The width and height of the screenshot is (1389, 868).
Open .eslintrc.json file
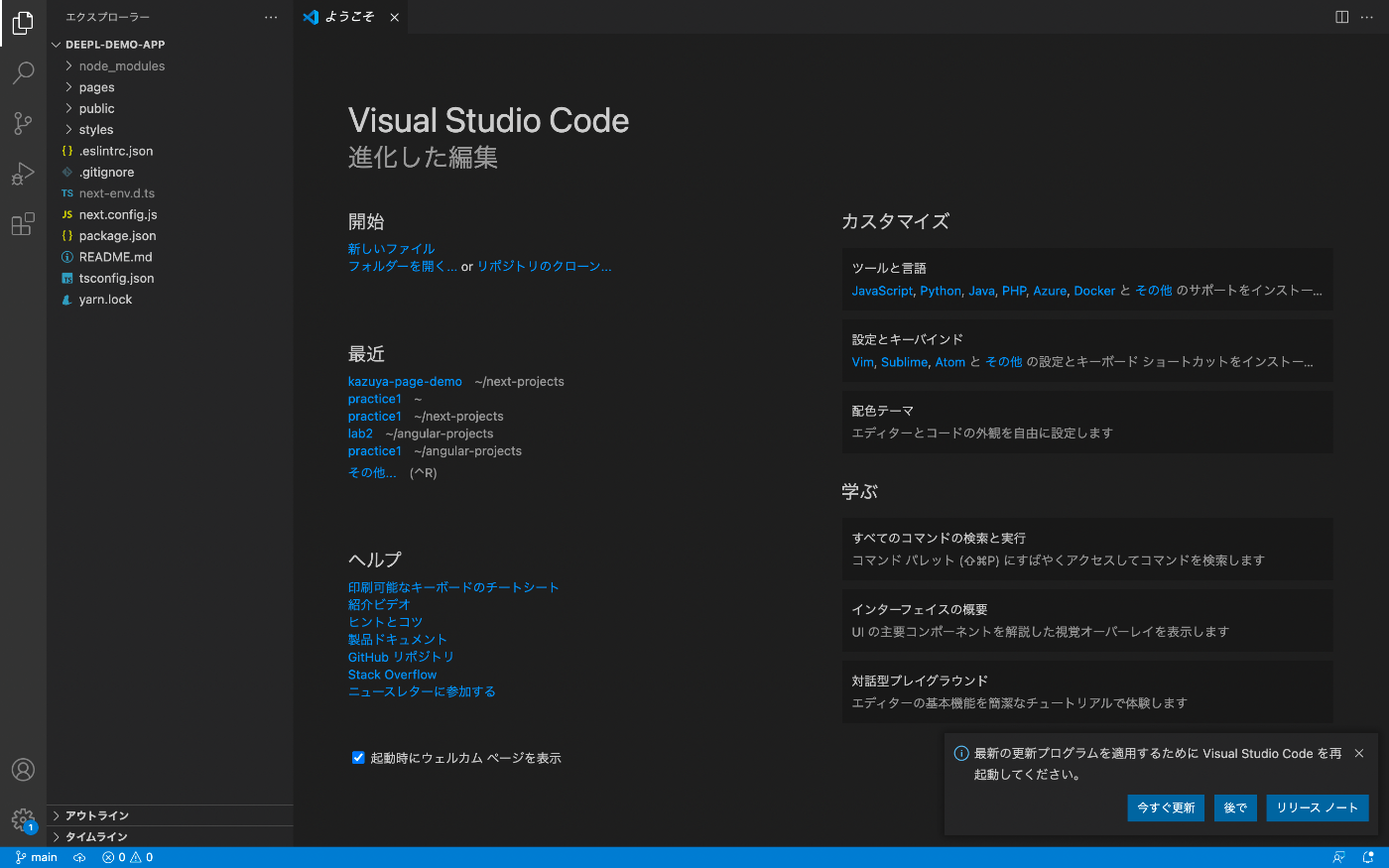click(170, 151)
